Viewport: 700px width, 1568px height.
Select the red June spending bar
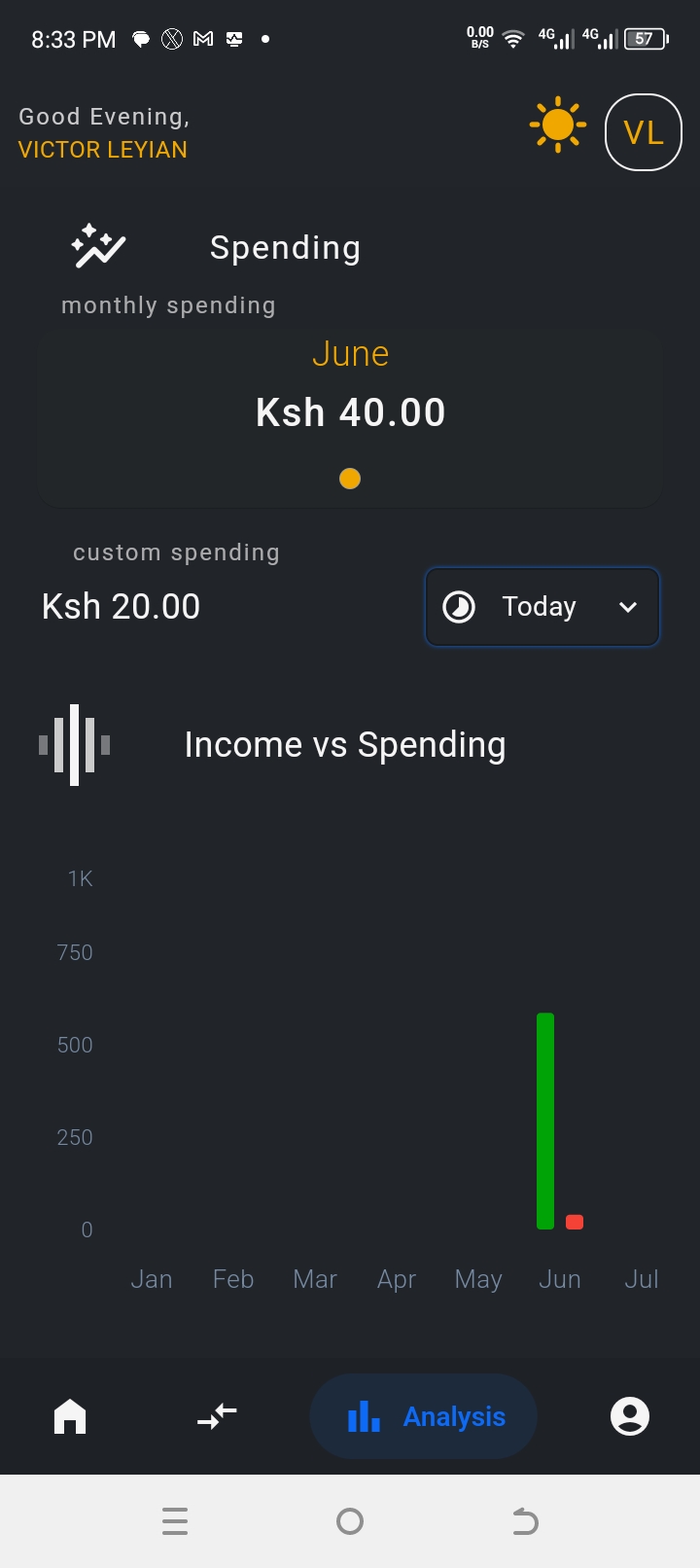[x=575, y=1222]
